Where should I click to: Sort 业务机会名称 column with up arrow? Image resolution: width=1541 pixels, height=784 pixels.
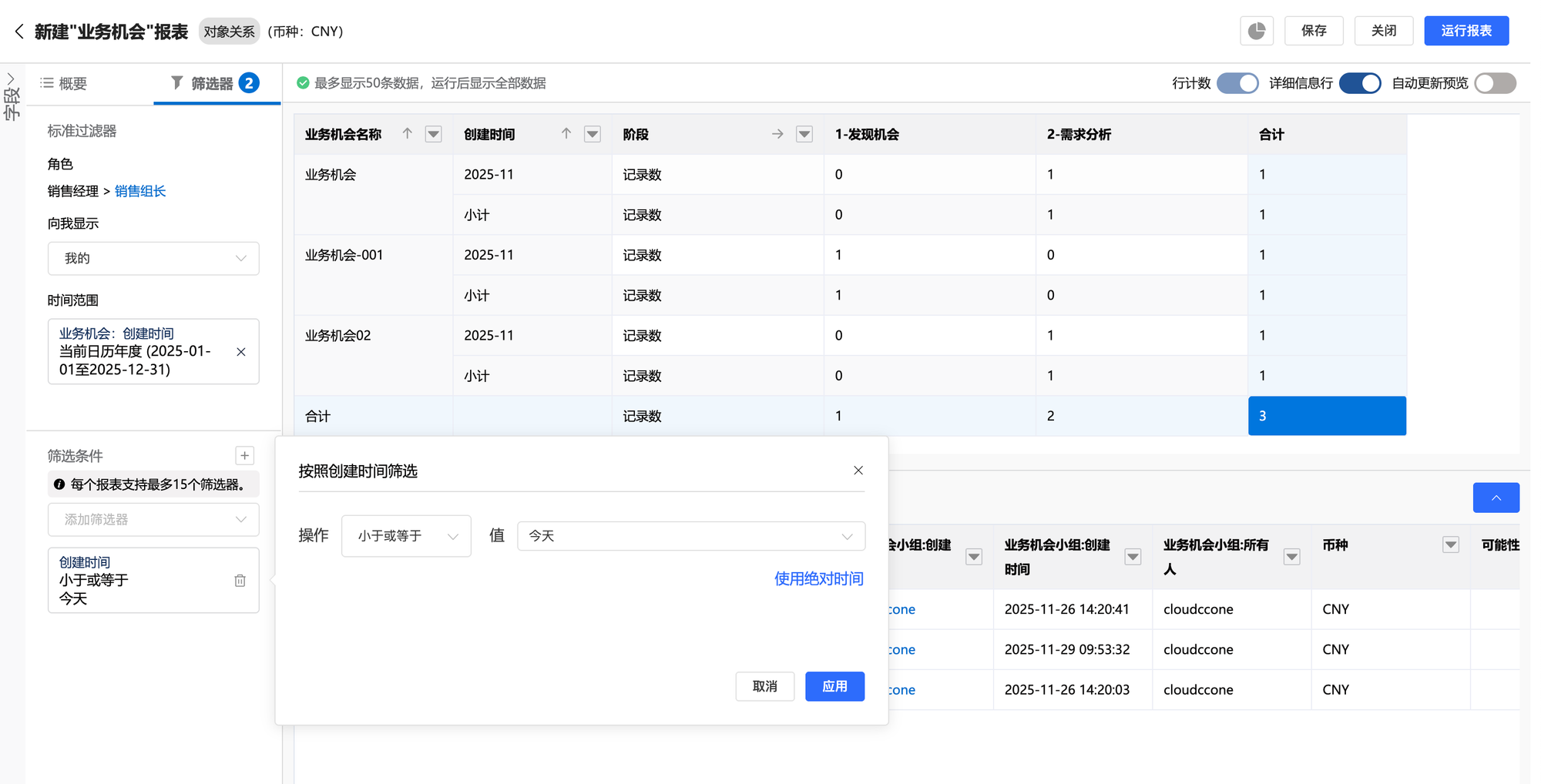[x=408, y=134]
